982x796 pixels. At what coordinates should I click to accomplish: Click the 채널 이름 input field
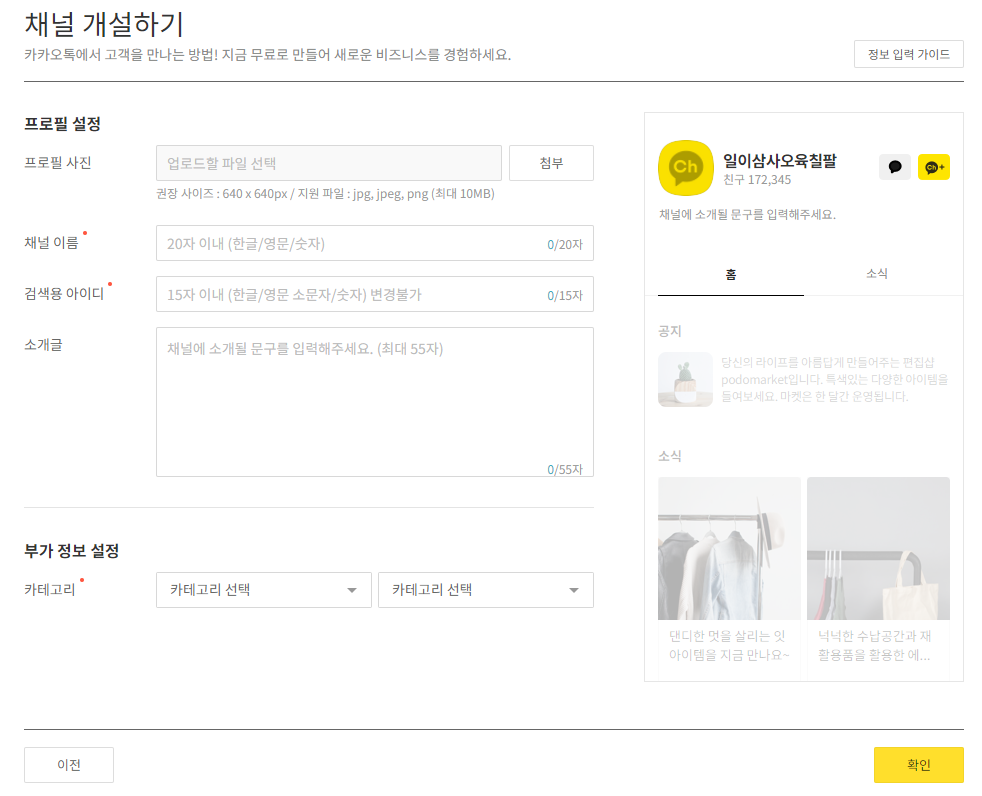click(374, 243)
